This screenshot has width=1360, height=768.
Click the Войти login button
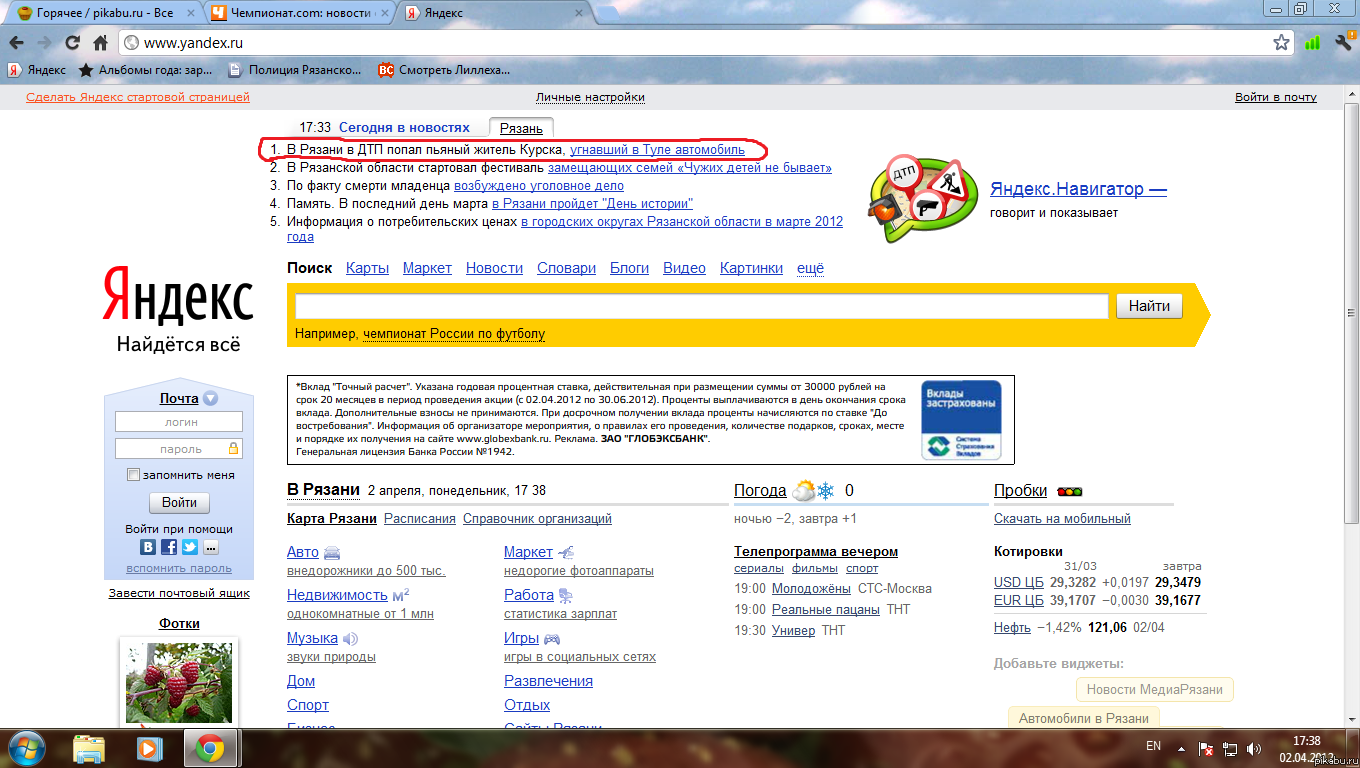point(179,502)
